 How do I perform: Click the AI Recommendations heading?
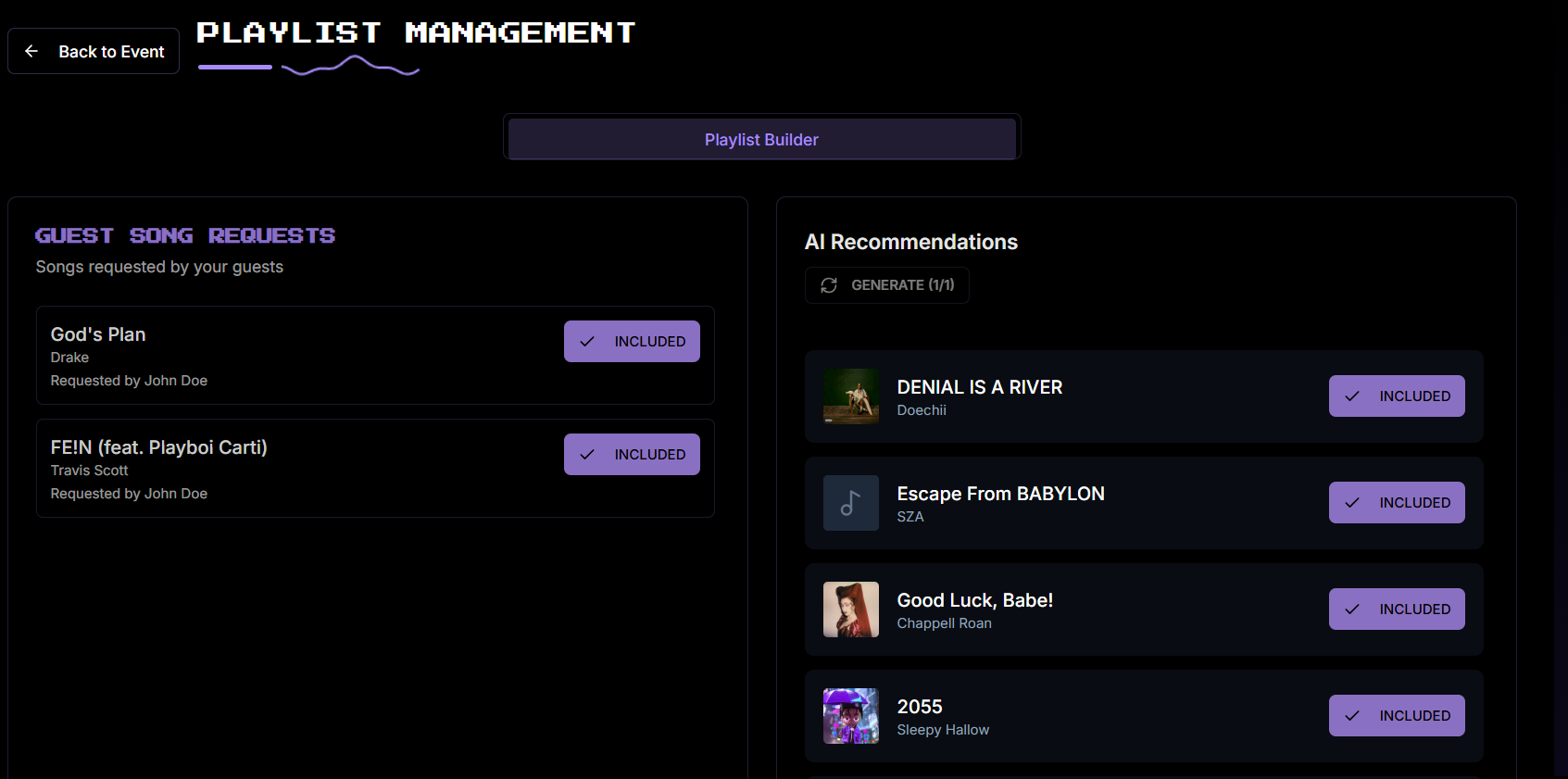tap(911, 242)
